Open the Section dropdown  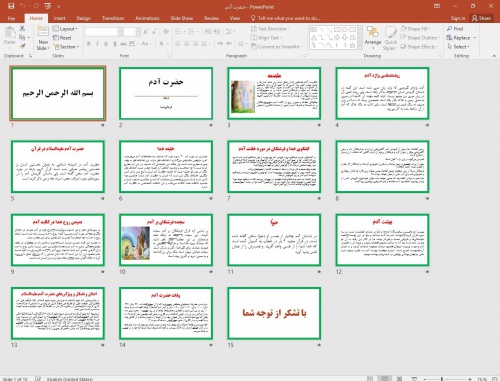[66, 47]
